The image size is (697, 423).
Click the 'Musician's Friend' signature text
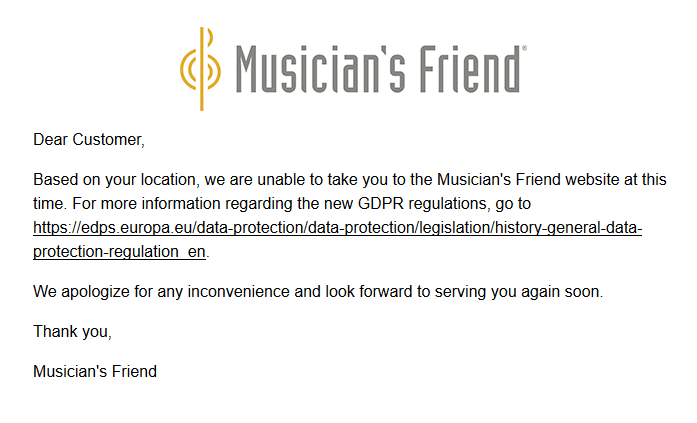[95, 371]
